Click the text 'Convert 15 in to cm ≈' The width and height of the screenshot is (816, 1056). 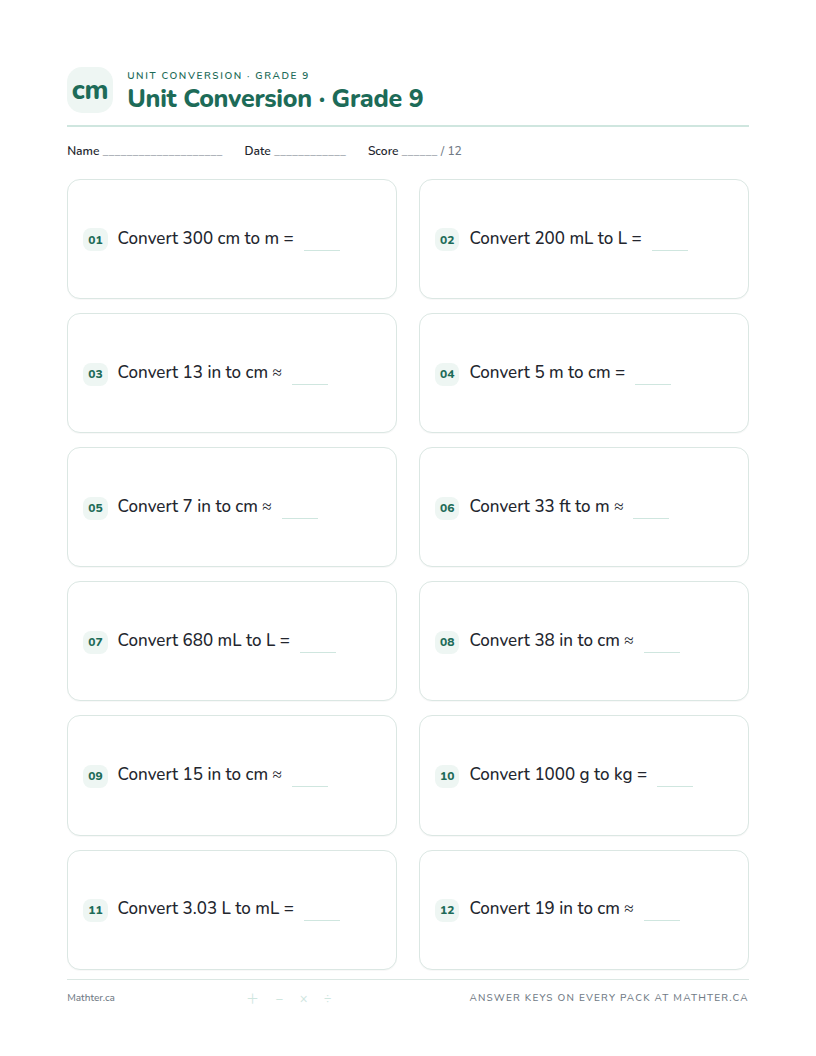point(200,774)
